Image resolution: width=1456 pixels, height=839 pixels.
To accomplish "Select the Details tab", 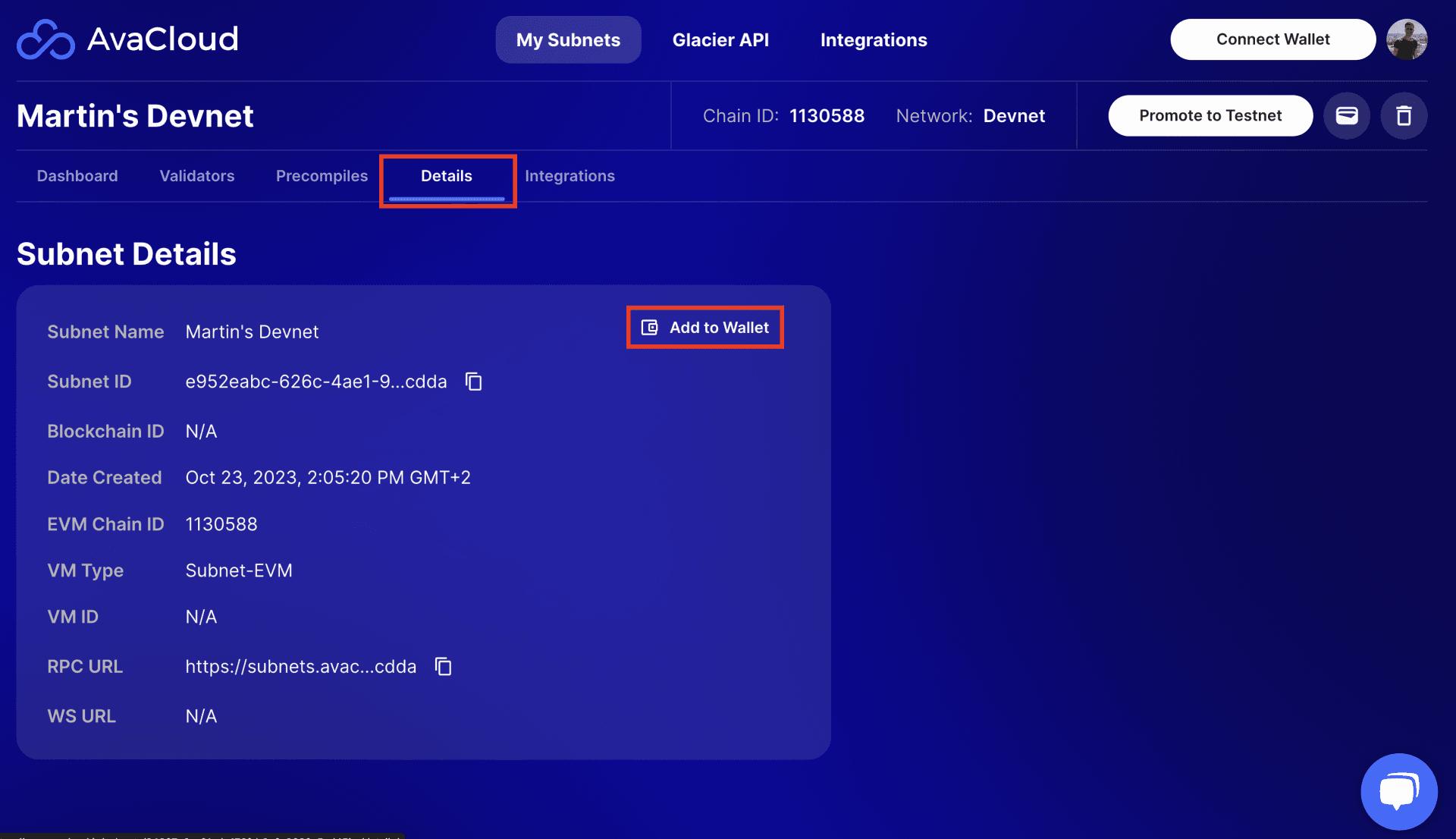I will (447, 176).
